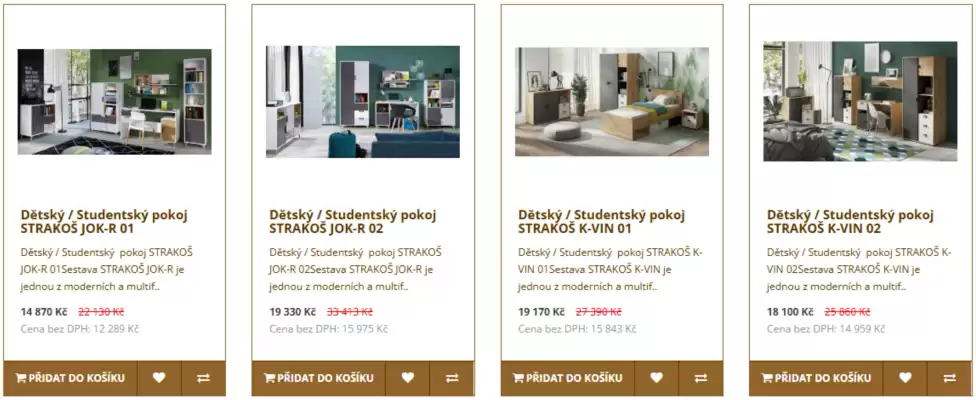Add JOK-R 01 to wishlist heart icon
The height and width of the screenshot is (400, 976).
click(x=159, y=378)
